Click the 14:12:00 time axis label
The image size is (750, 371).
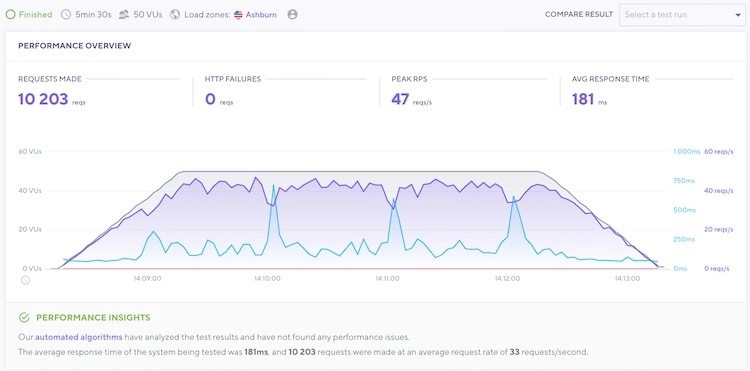point(507,278)
